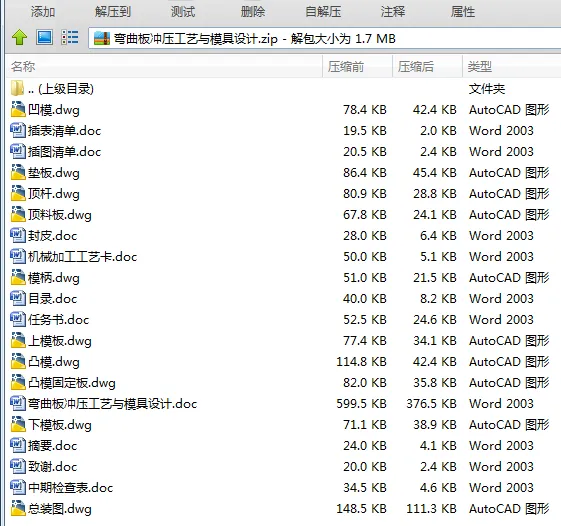This screenshot has width=561, height=526.
Task: Click the 28.8 KB compressed size value
Action: pyautogui.click(x=435, y=194)
